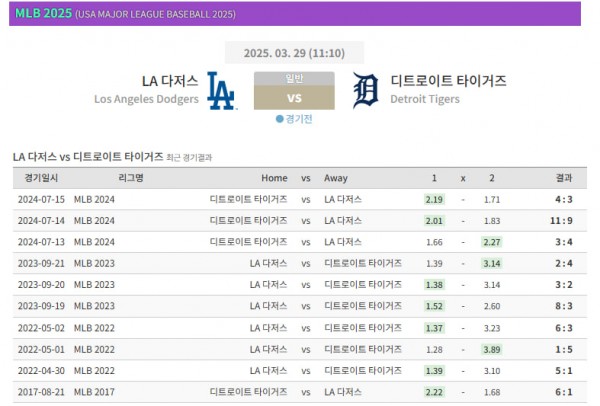Click the 경기일시 column header
Image resolution: width=600 pixels, height=406 pixels.
click(41, 178)
